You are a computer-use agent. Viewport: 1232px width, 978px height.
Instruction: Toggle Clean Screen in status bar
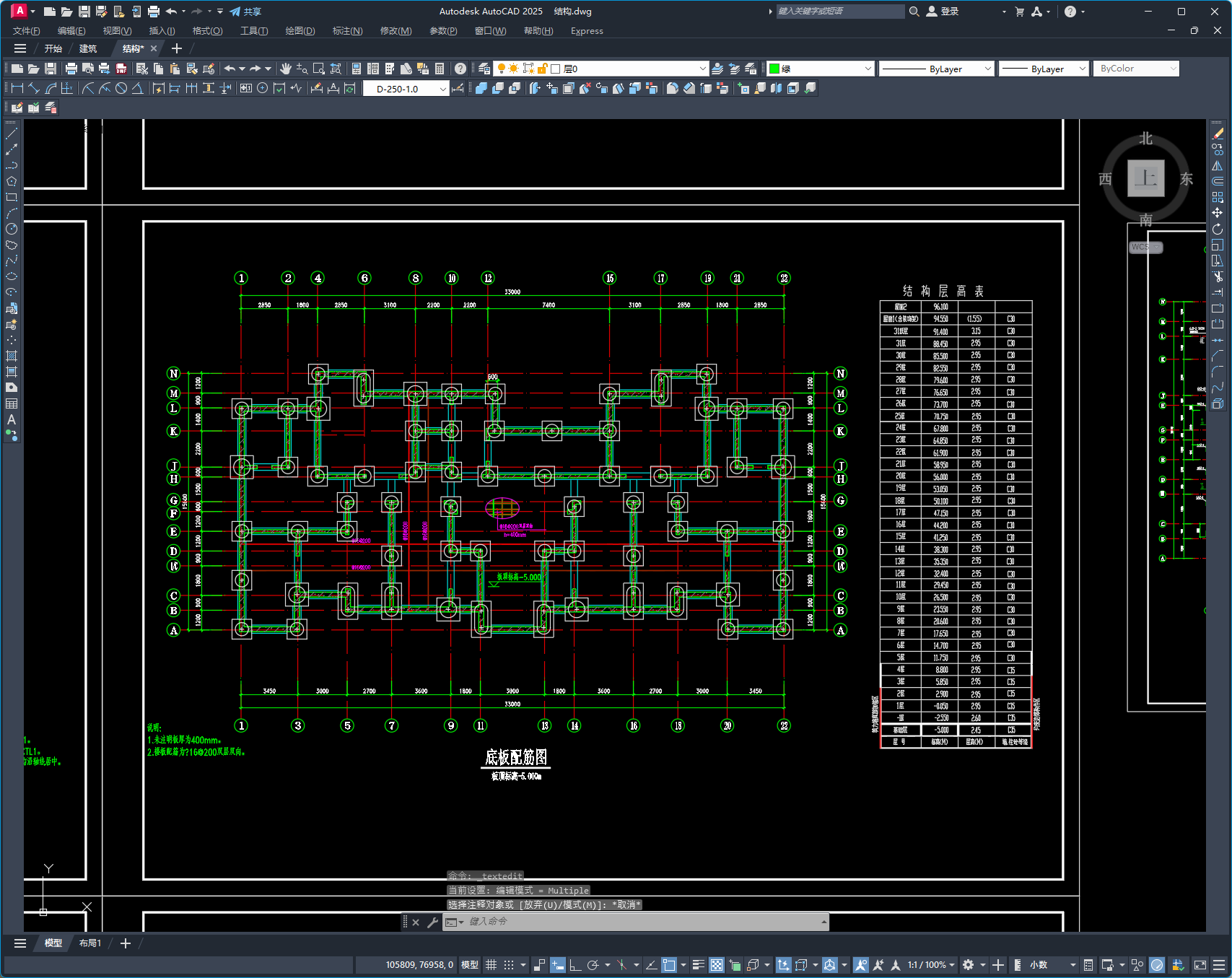click(x=1200, y=965)
